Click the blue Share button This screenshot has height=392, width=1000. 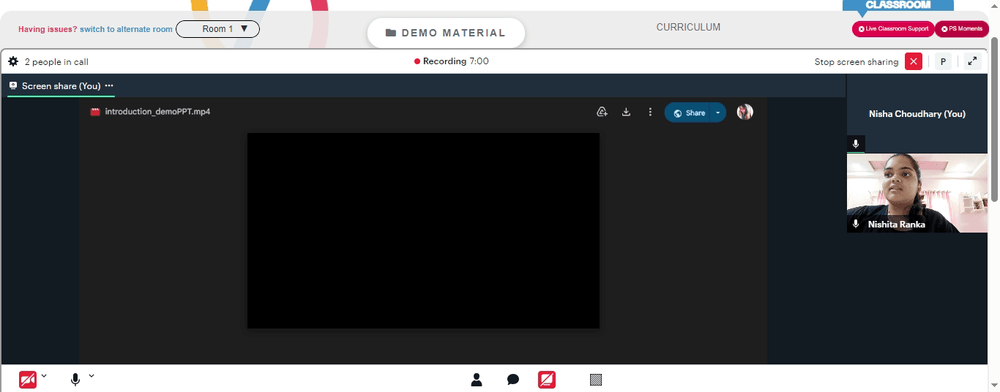tap(688, 113)
